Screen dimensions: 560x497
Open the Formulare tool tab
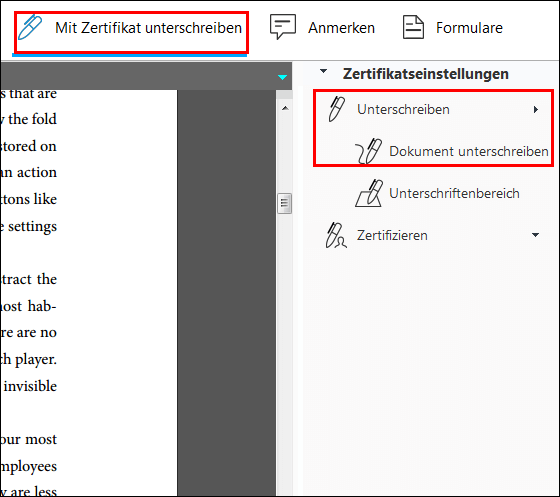pyautogui.click(x=453, y=27)
